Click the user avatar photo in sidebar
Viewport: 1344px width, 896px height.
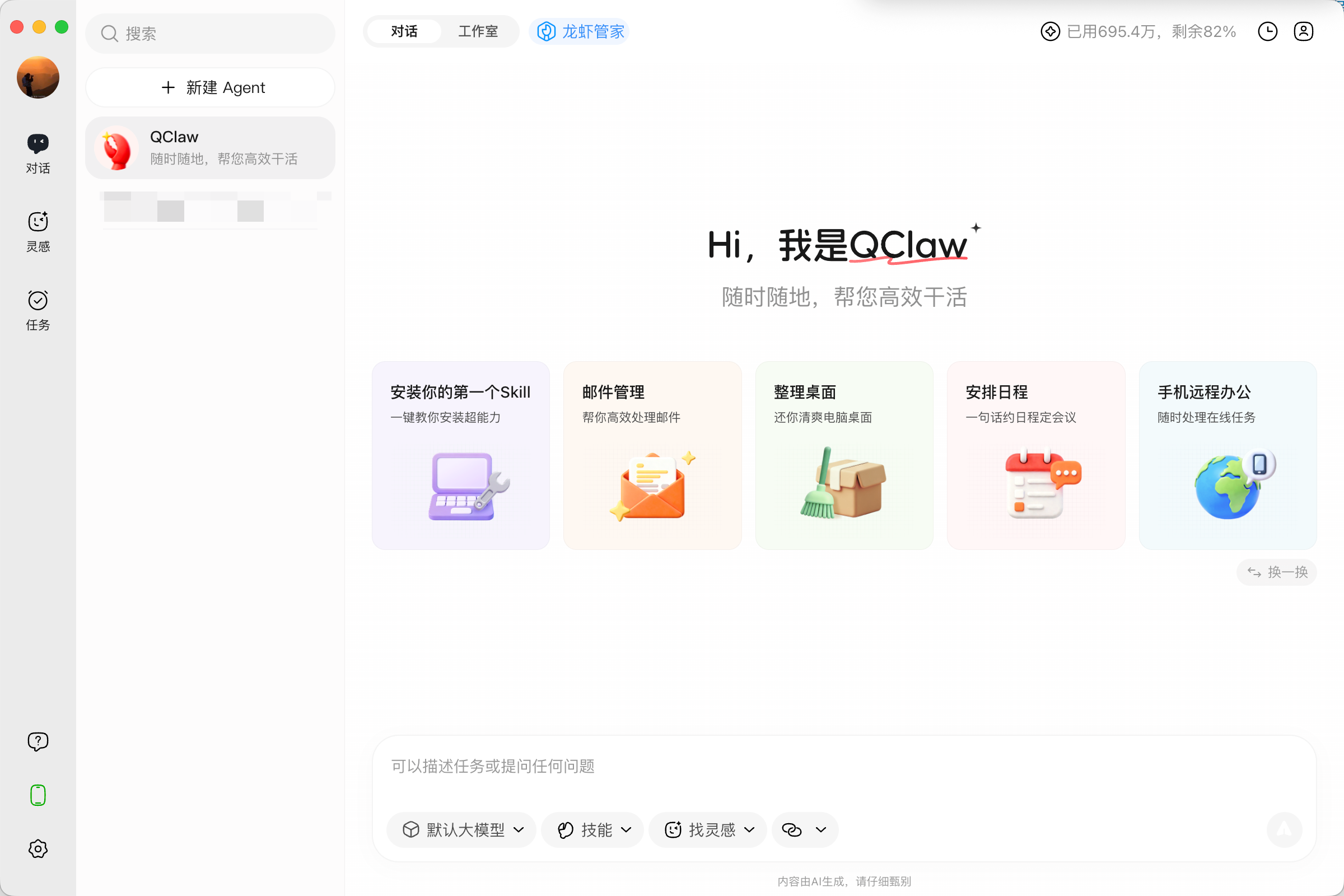tap(38, 77)
